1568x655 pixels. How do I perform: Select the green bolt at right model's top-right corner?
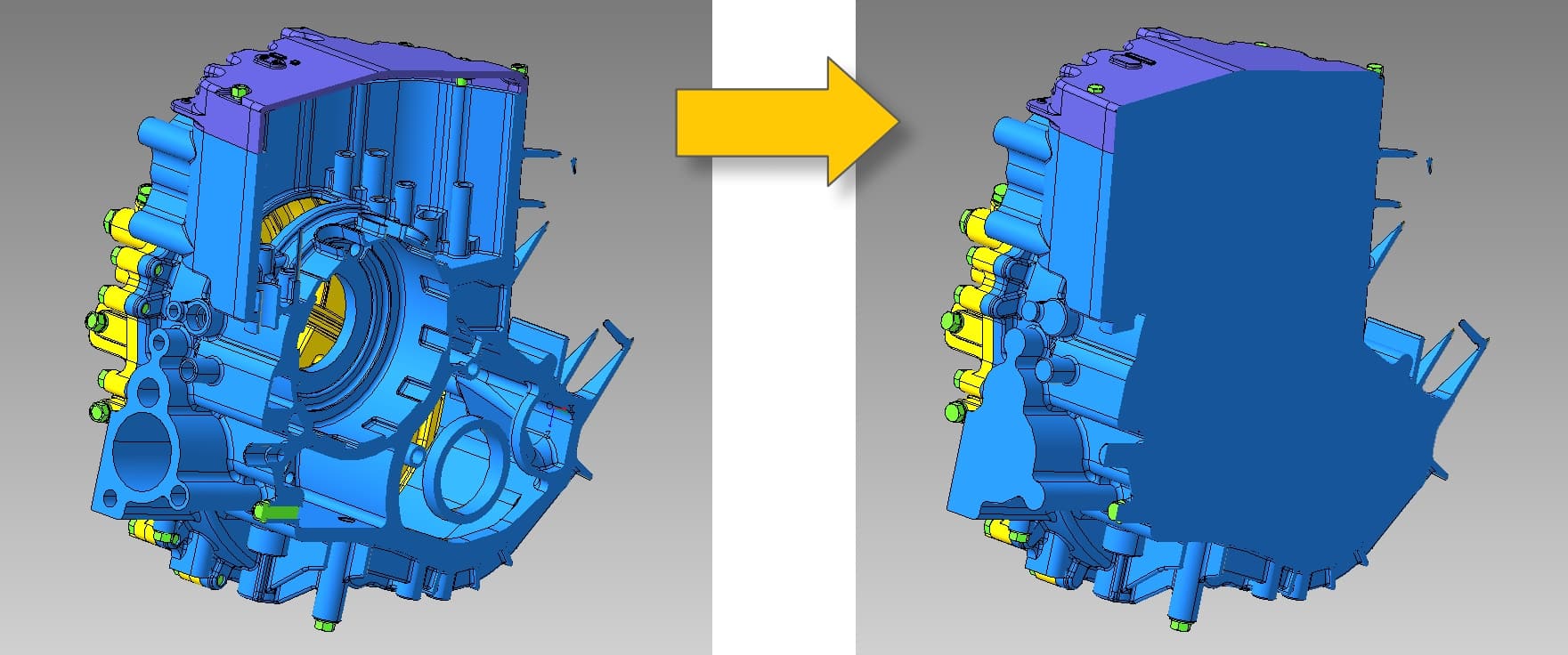point(1376,68)
